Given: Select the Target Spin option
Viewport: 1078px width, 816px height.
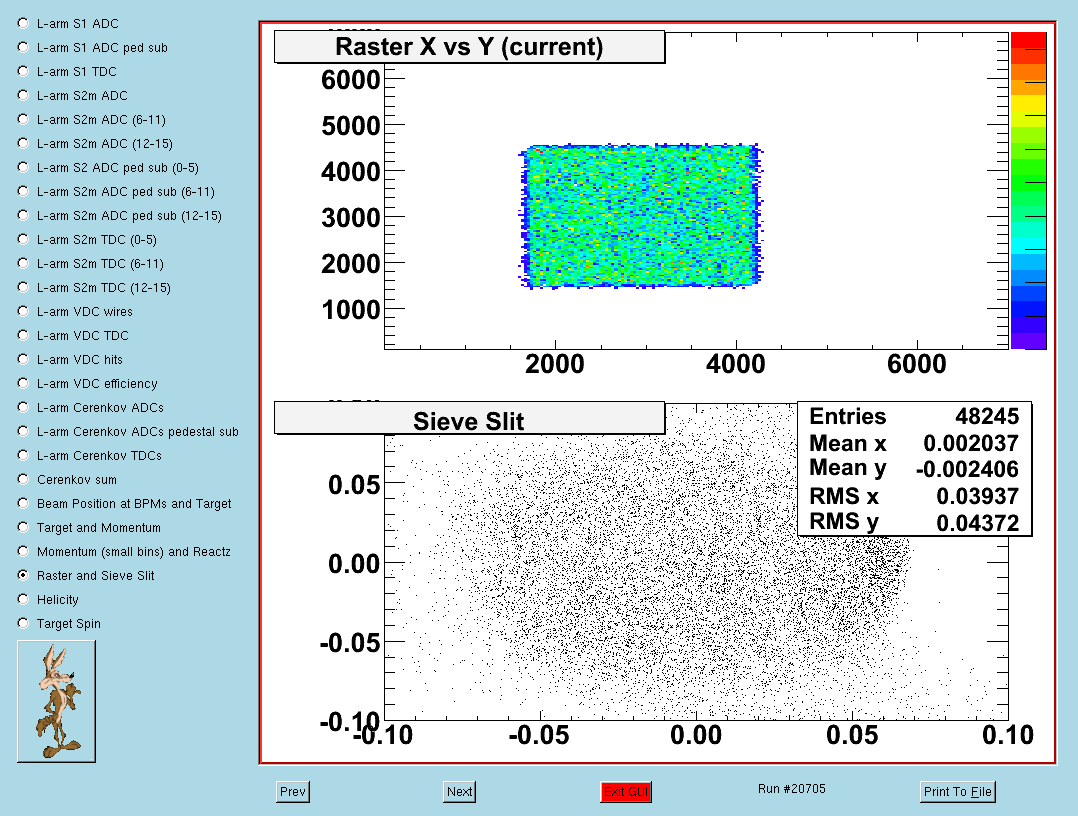Looking at the screenshot, I should pyautogui.click(x=23, y=624).
